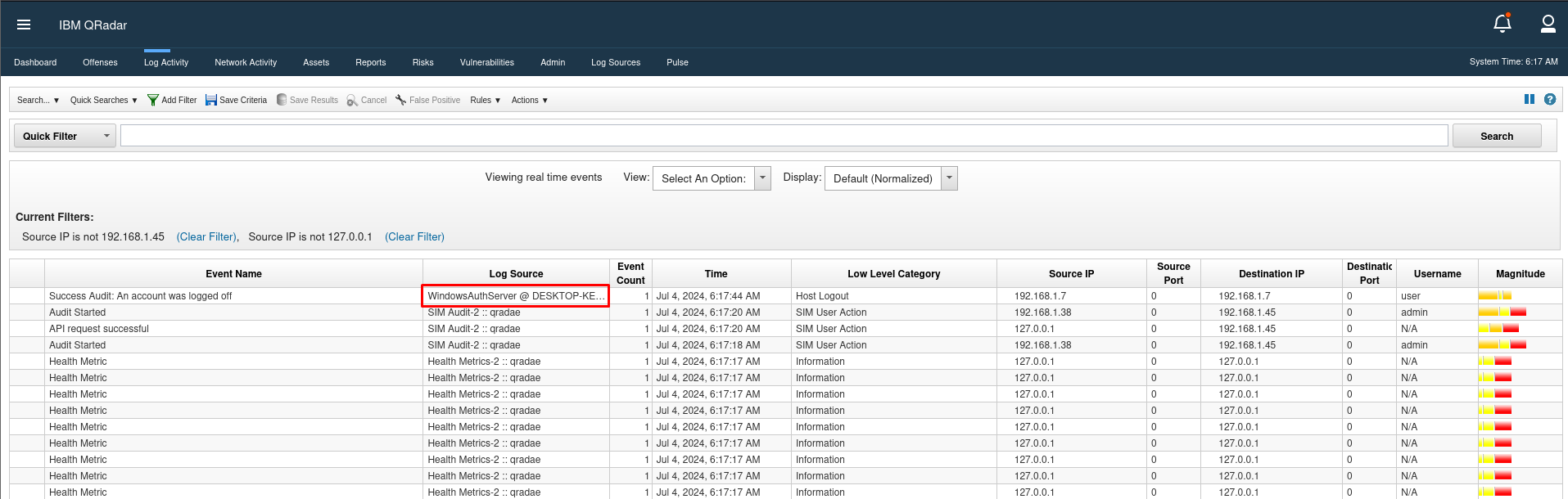Select the Log Activity tab

[x=166, y=62]
